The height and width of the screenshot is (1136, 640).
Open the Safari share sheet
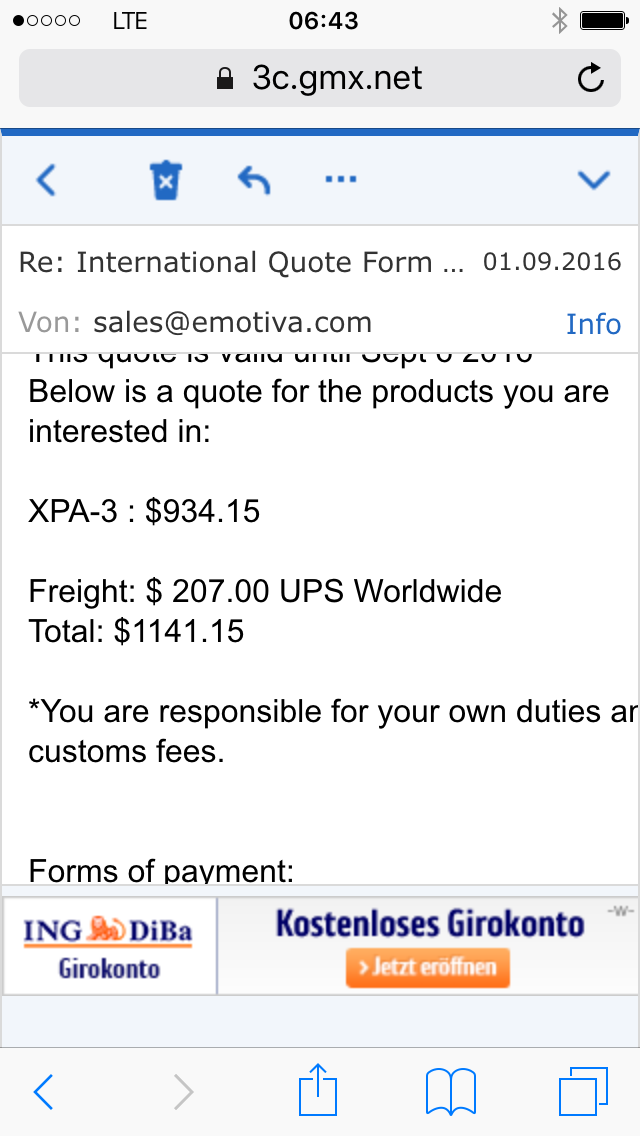click(x=319, y=1090)
